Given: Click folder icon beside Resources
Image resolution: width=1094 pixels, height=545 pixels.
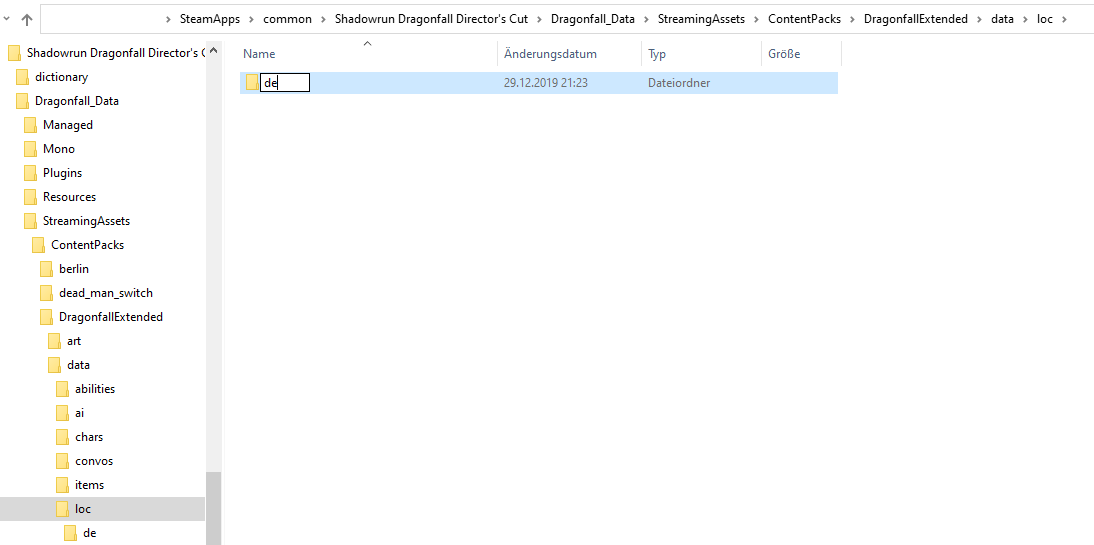Looking at the screenshot, I should click(x=30, y=197).
